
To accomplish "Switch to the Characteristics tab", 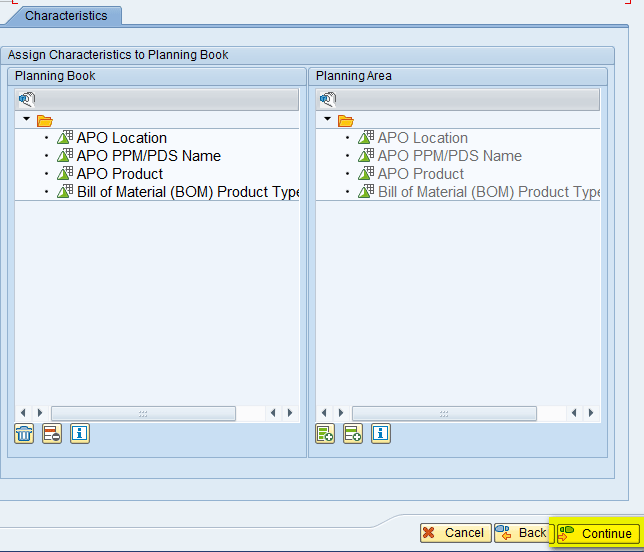I will point(66,16).
